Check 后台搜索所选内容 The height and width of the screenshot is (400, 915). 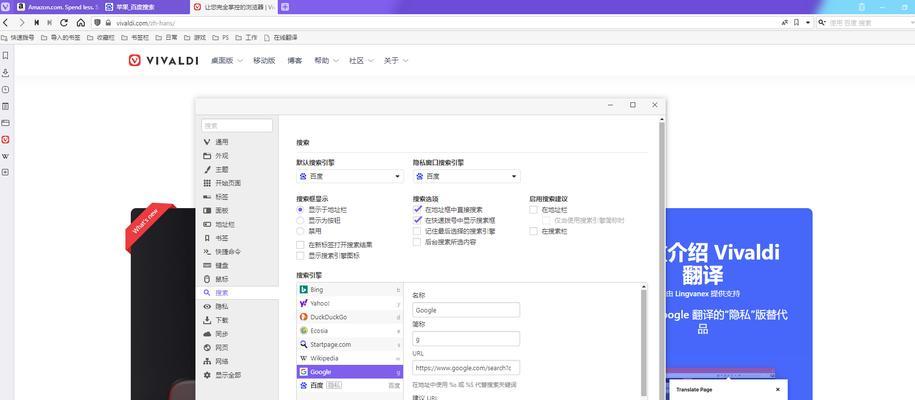click(x=417, y=241)
